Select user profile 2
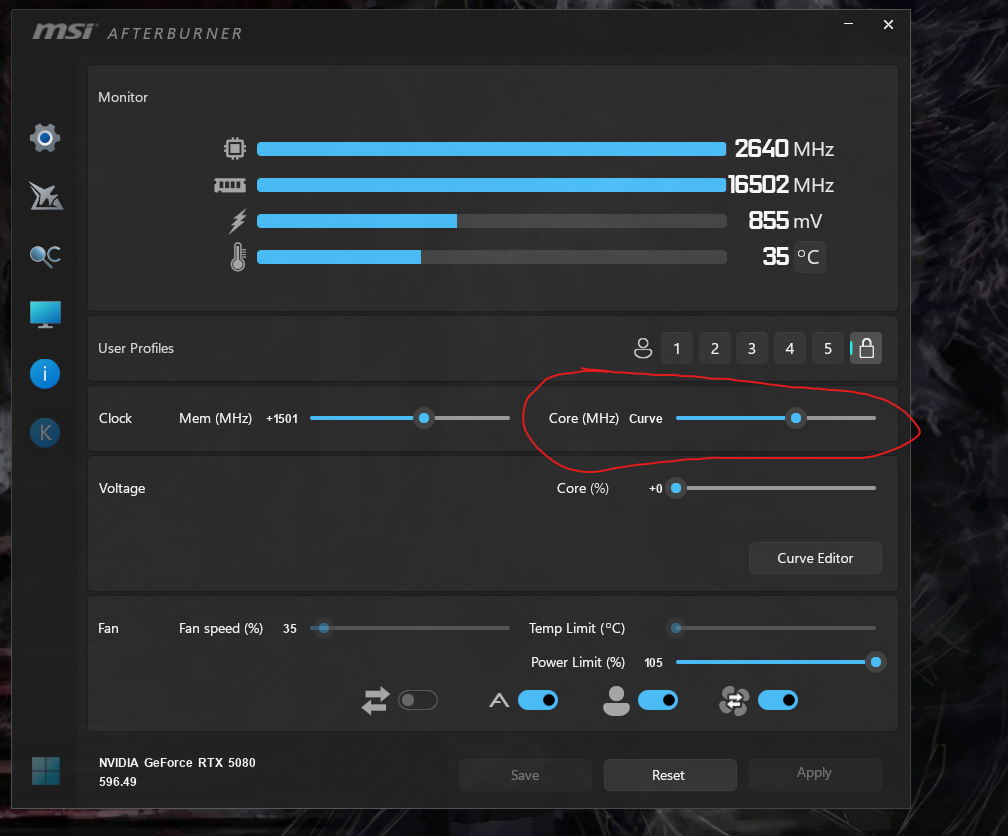The width and height of the screenshot is (1008, 836). [715, 348]
